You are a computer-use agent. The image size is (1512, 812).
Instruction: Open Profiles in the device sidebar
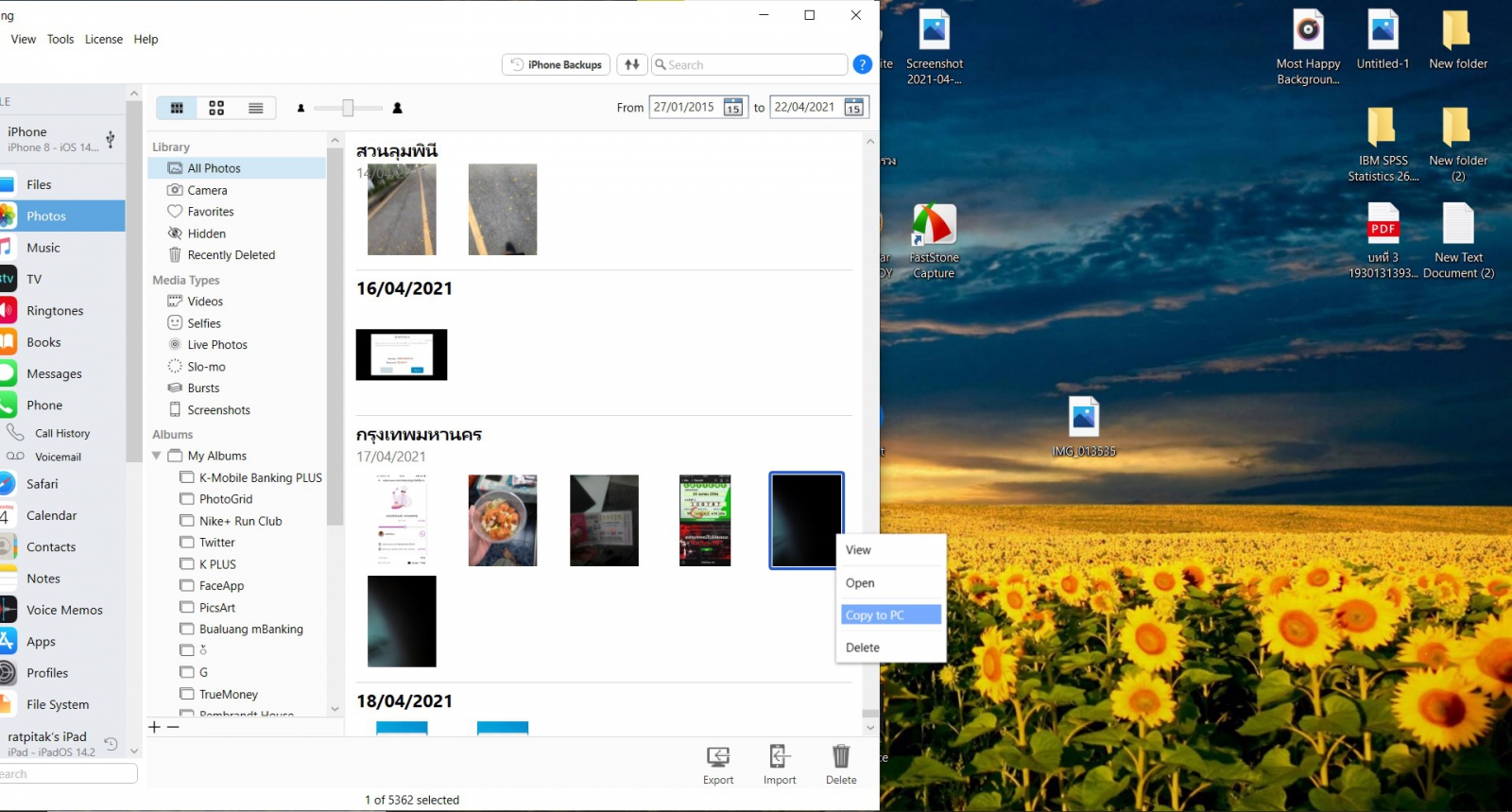(x=62, y=673)
